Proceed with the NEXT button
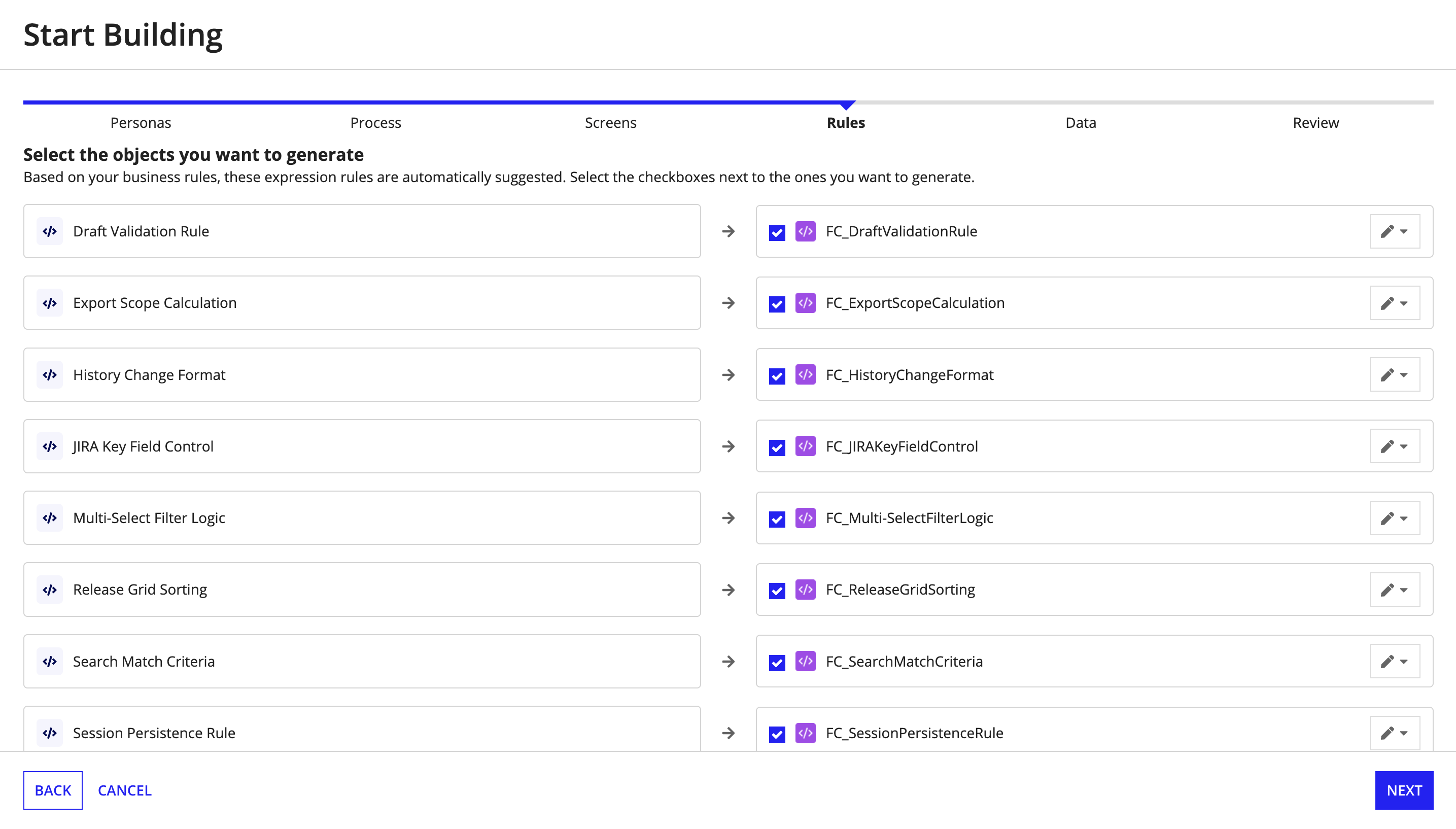Viewport: 1456px width, 829px height. click(1404, 790)
